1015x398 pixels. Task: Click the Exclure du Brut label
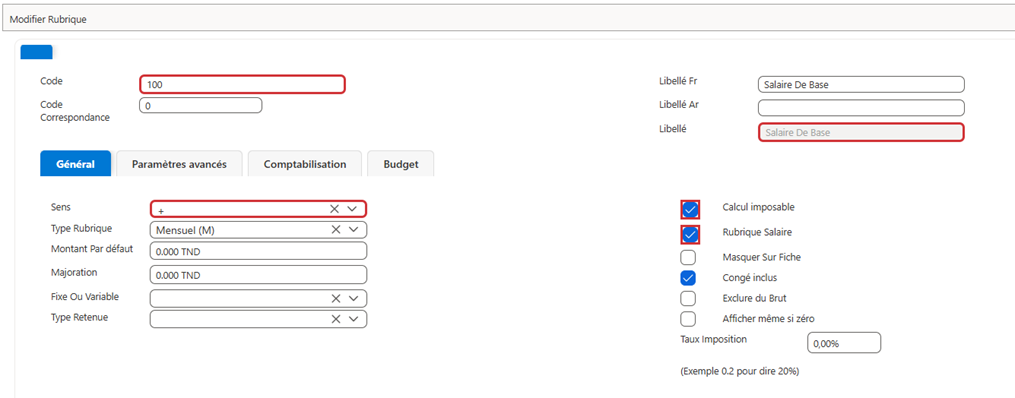[x=754, y=299]
